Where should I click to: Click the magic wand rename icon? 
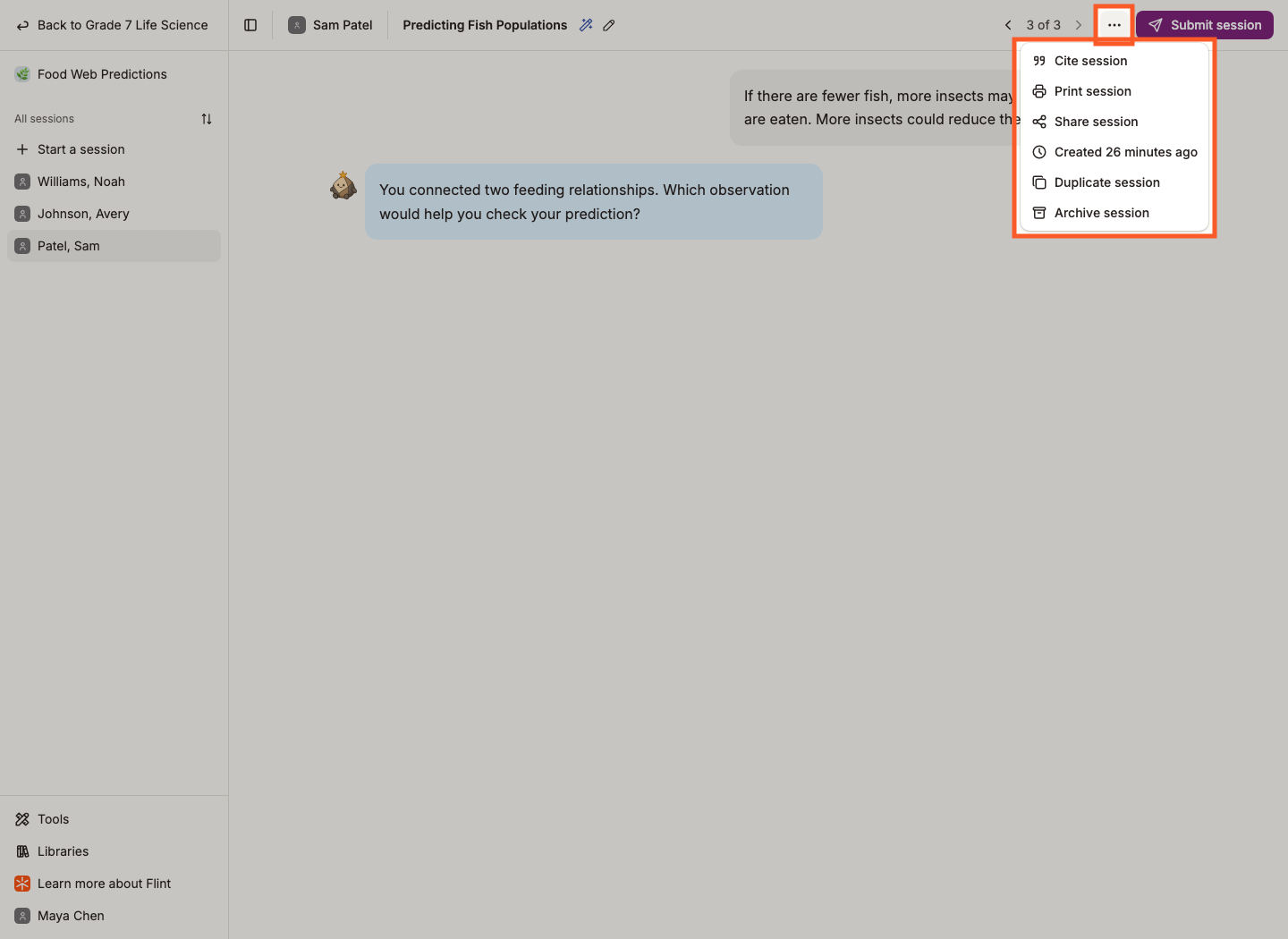(586, 25)
